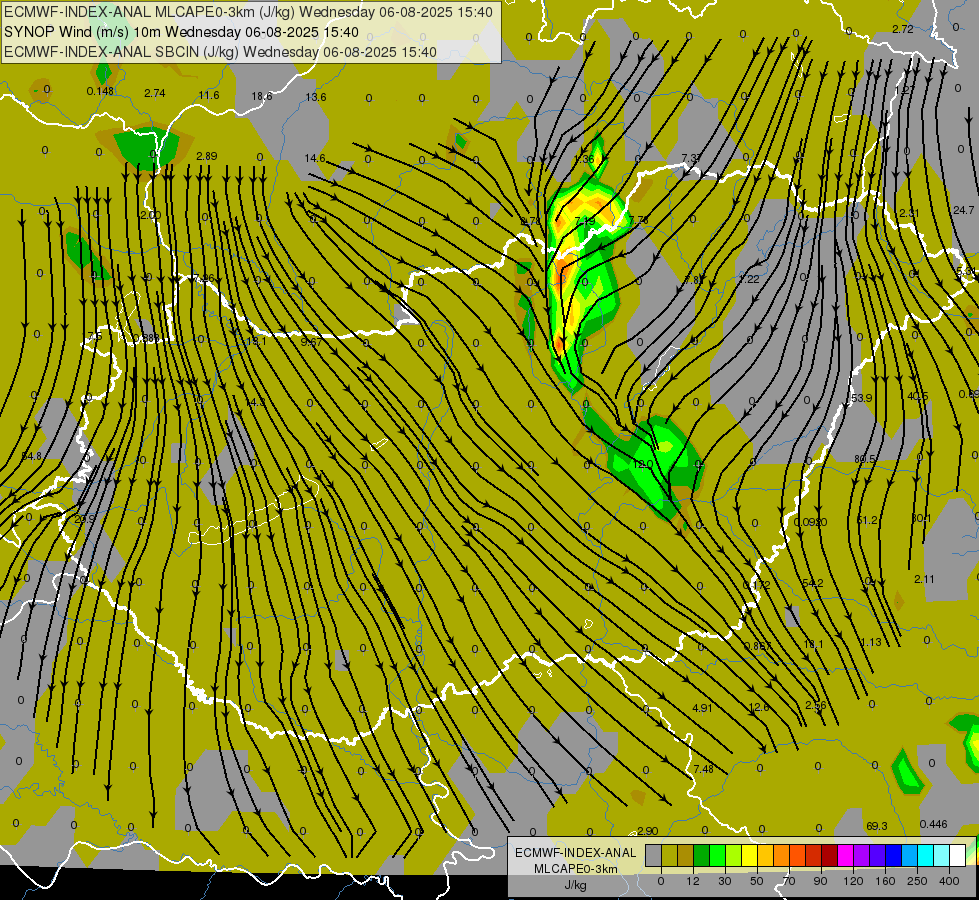This screenshot has height=900, width=979.
Task: Click the map value 13.6
Action: (316, 97)
